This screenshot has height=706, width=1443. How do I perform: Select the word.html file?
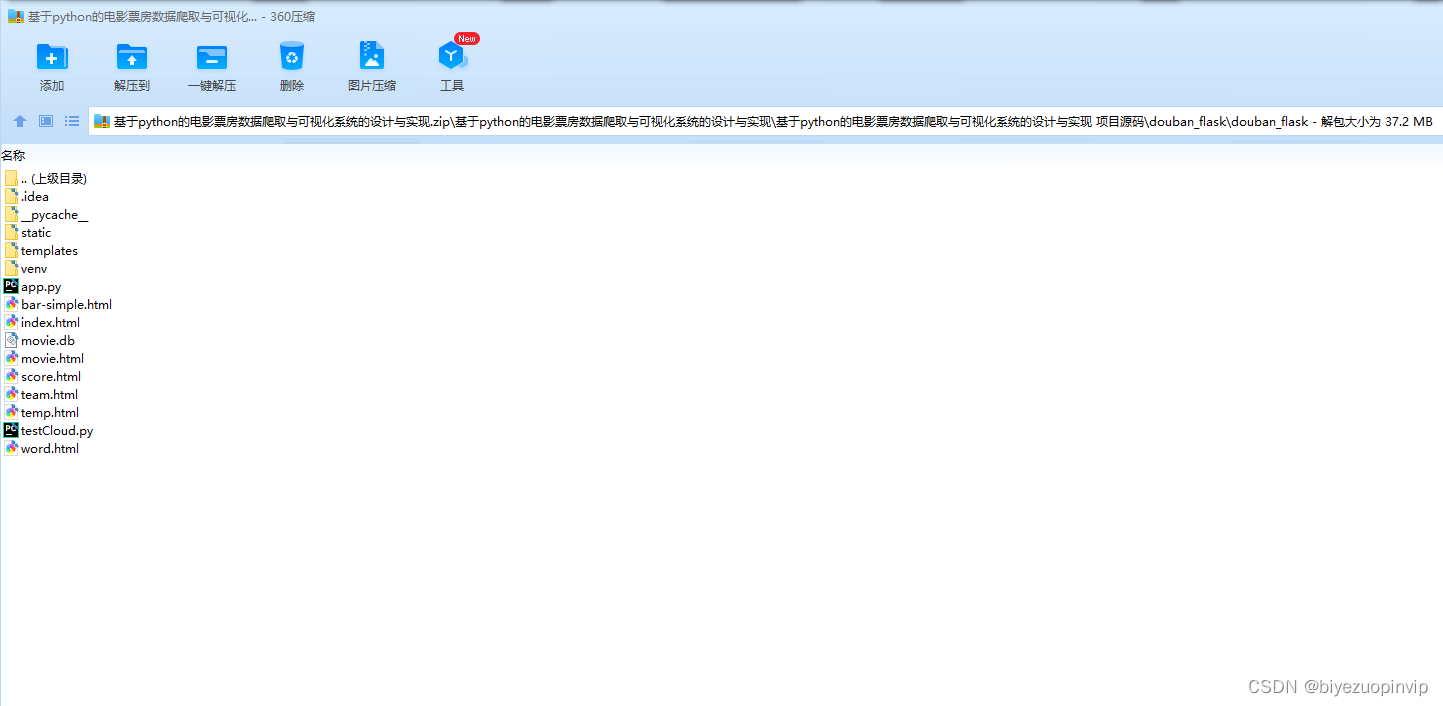pyautogui.click(x=49, y=448)
